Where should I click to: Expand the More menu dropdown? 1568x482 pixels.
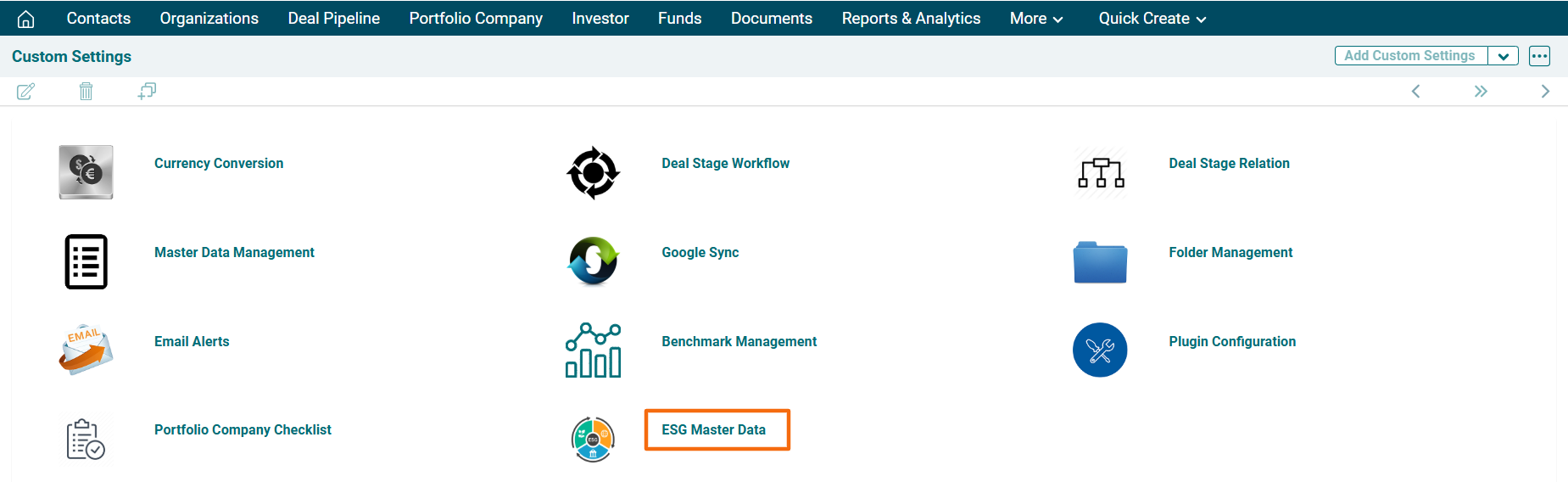tap(1035, 19)
